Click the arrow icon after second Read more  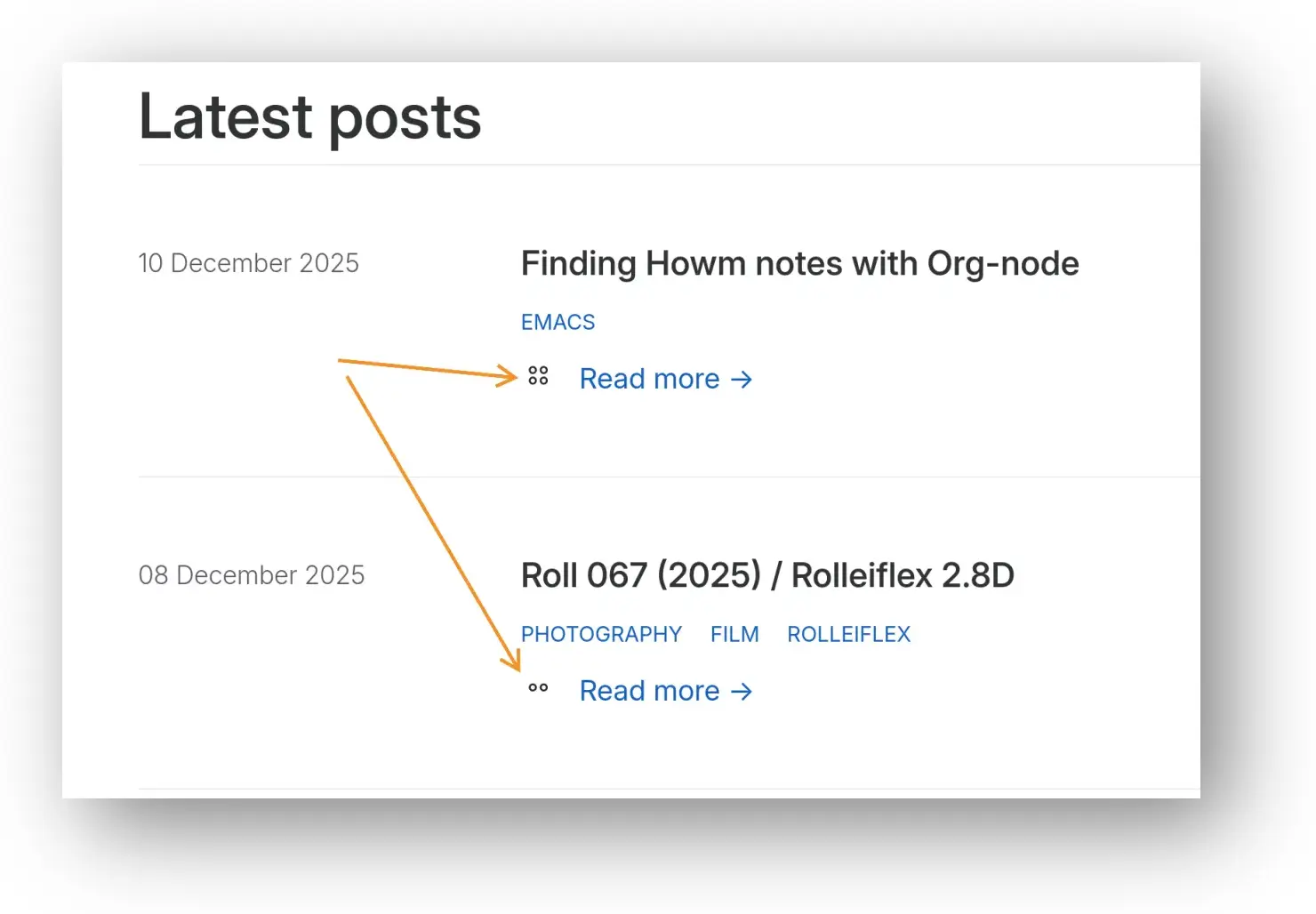click(x=742, y=691)
